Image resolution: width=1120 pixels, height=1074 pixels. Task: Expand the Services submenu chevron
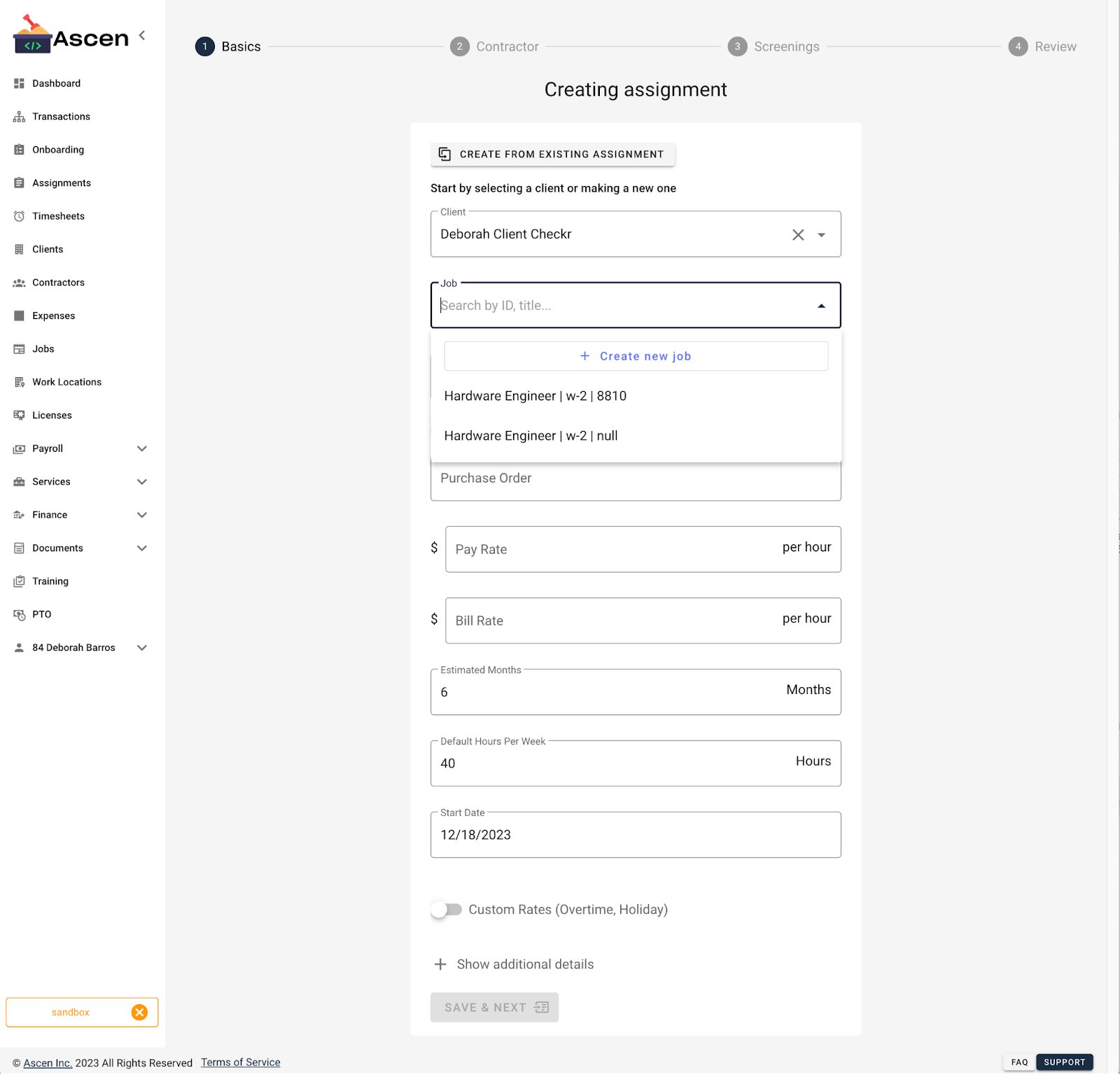[142, 481]
